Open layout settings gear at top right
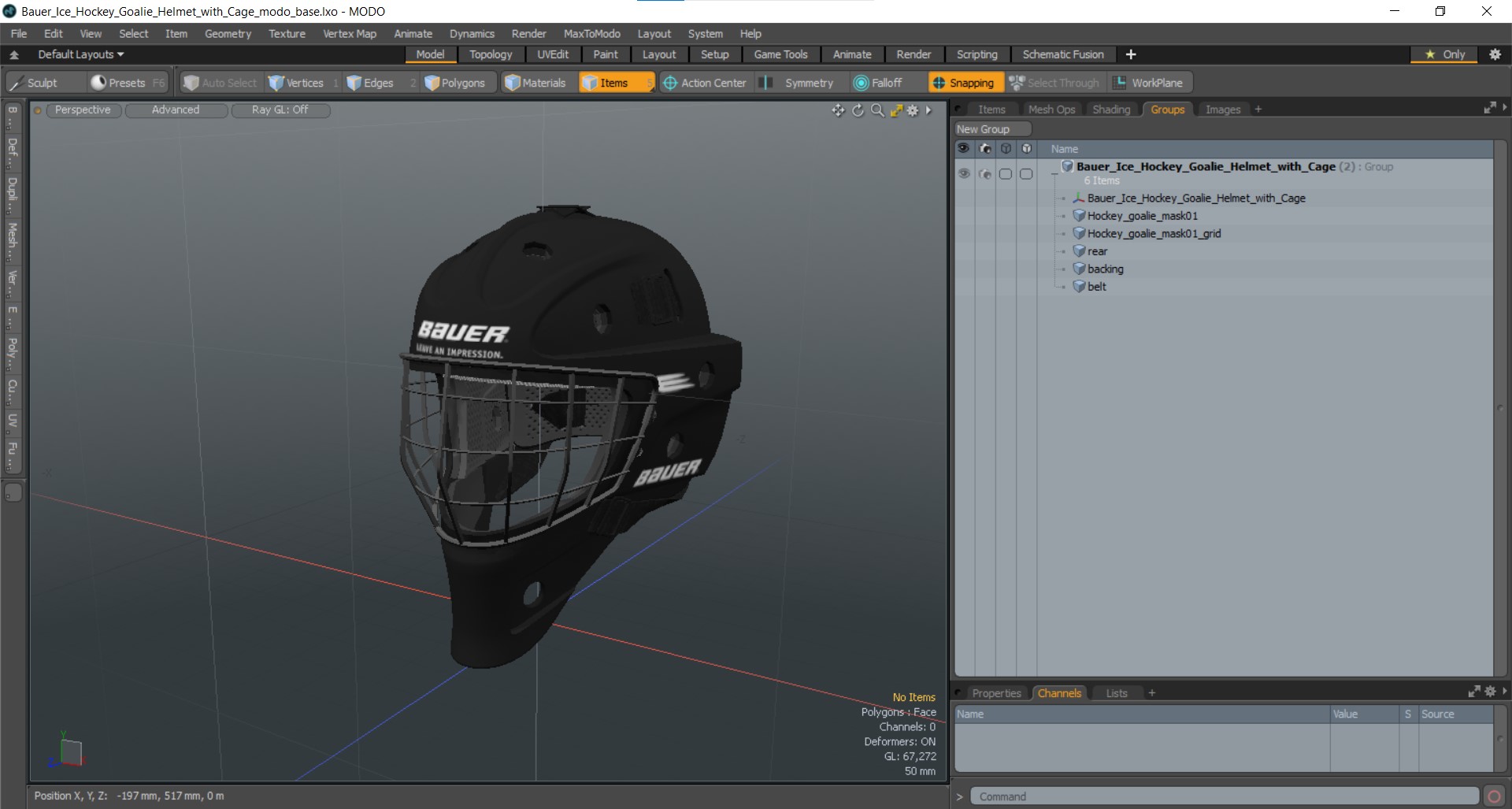The image size is (1512, 809). 1495,54
